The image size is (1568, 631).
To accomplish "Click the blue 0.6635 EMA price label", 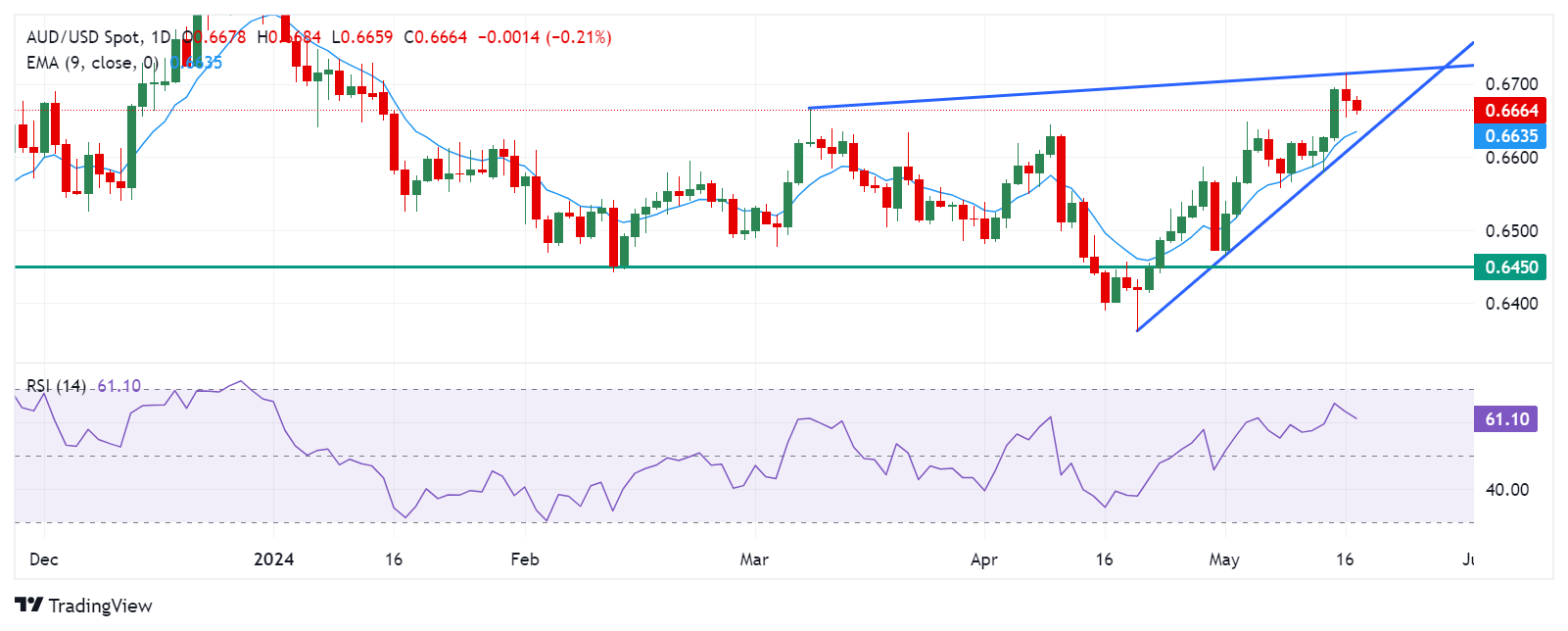I will click(x=1511, y=135).
